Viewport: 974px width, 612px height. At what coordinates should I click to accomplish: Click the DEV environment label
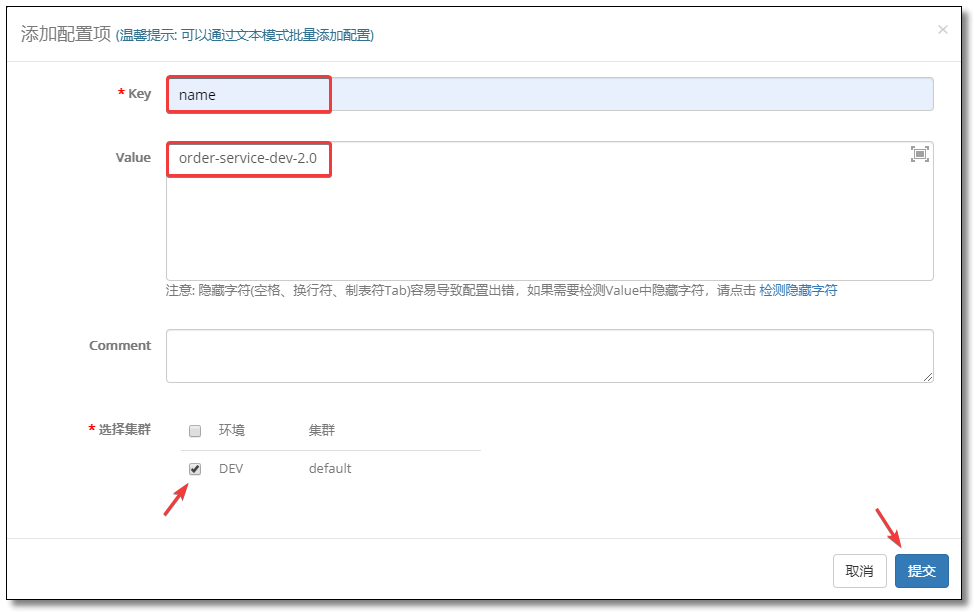231,468
